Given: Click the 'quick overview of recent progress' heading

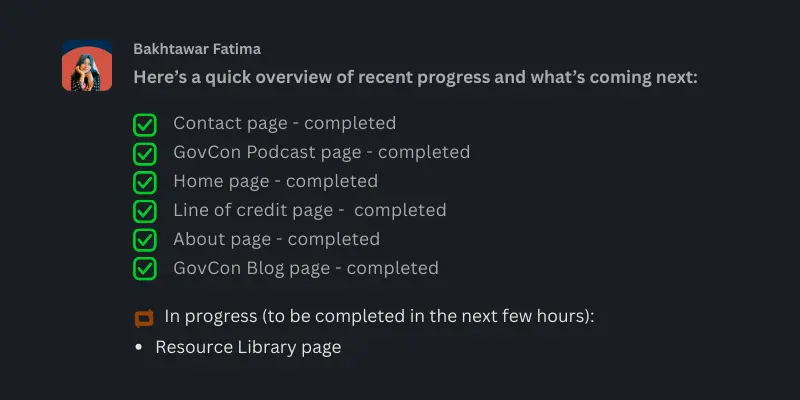Looking at the screenshot, I should tap(415, 77).
